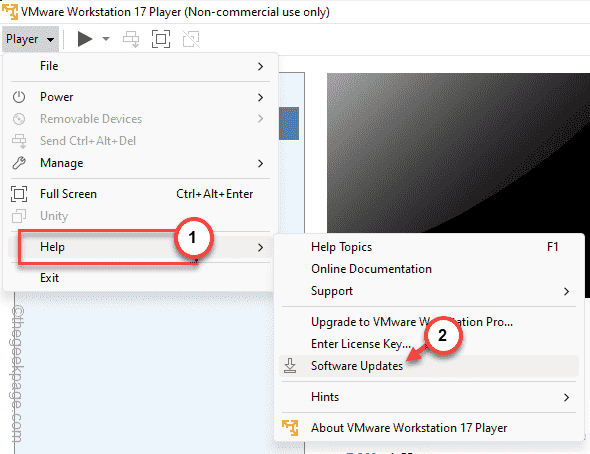Click the Manage wrench icon
The image size is (590, 454).
coord(19,163)
